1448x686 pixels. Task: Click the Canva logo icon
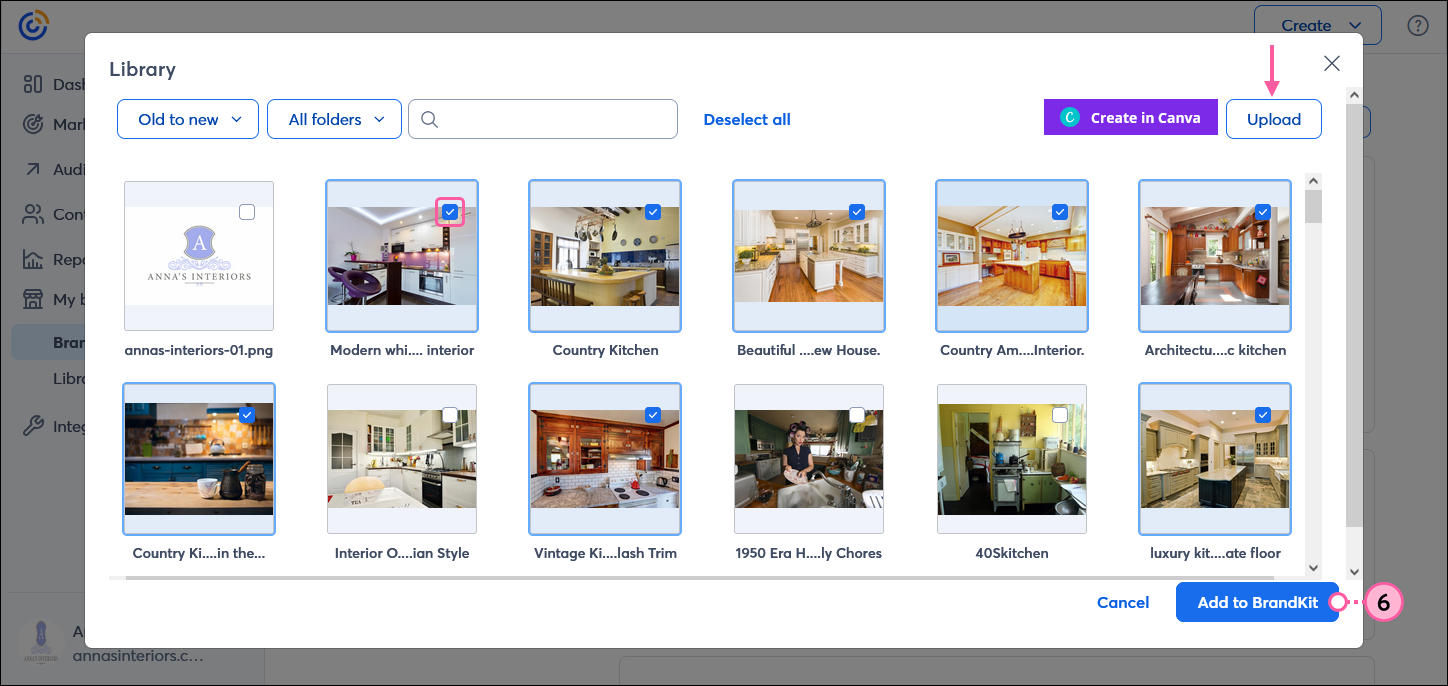tap(1069, 118)
